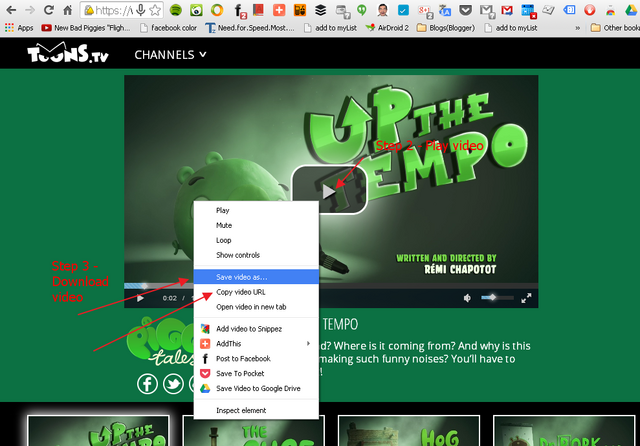Choose Play in the context menu
This screenshot has width=640, height=446.
[256, 210]
